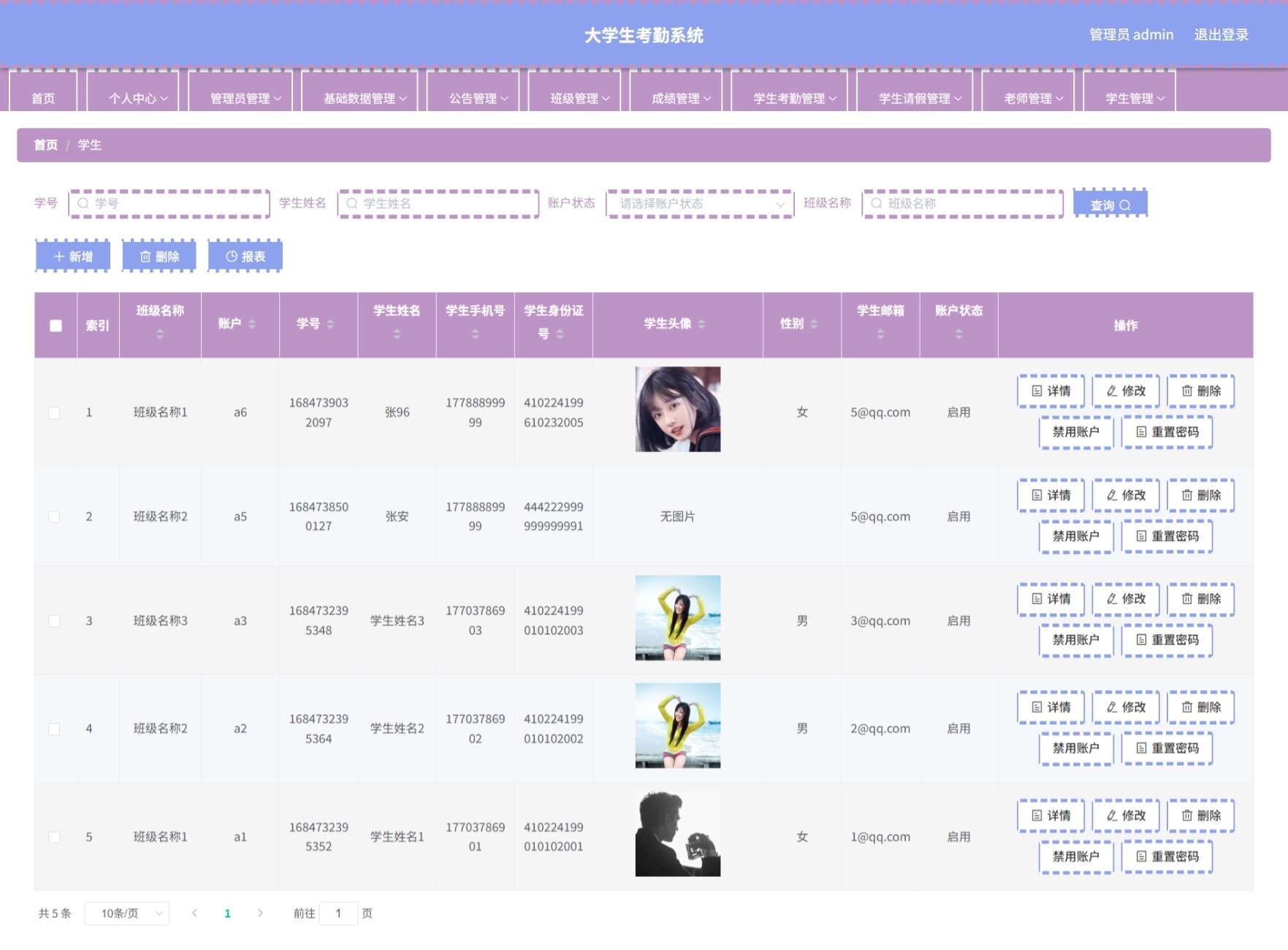The image size is (1288, 950).
Task: Sort table by 账户 column arrows
Action: point(252,324)
